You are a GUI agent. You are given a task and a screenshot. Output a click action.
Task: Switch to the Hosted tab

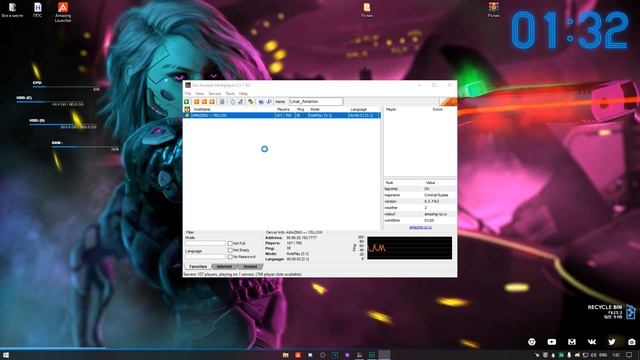(250, 267)
